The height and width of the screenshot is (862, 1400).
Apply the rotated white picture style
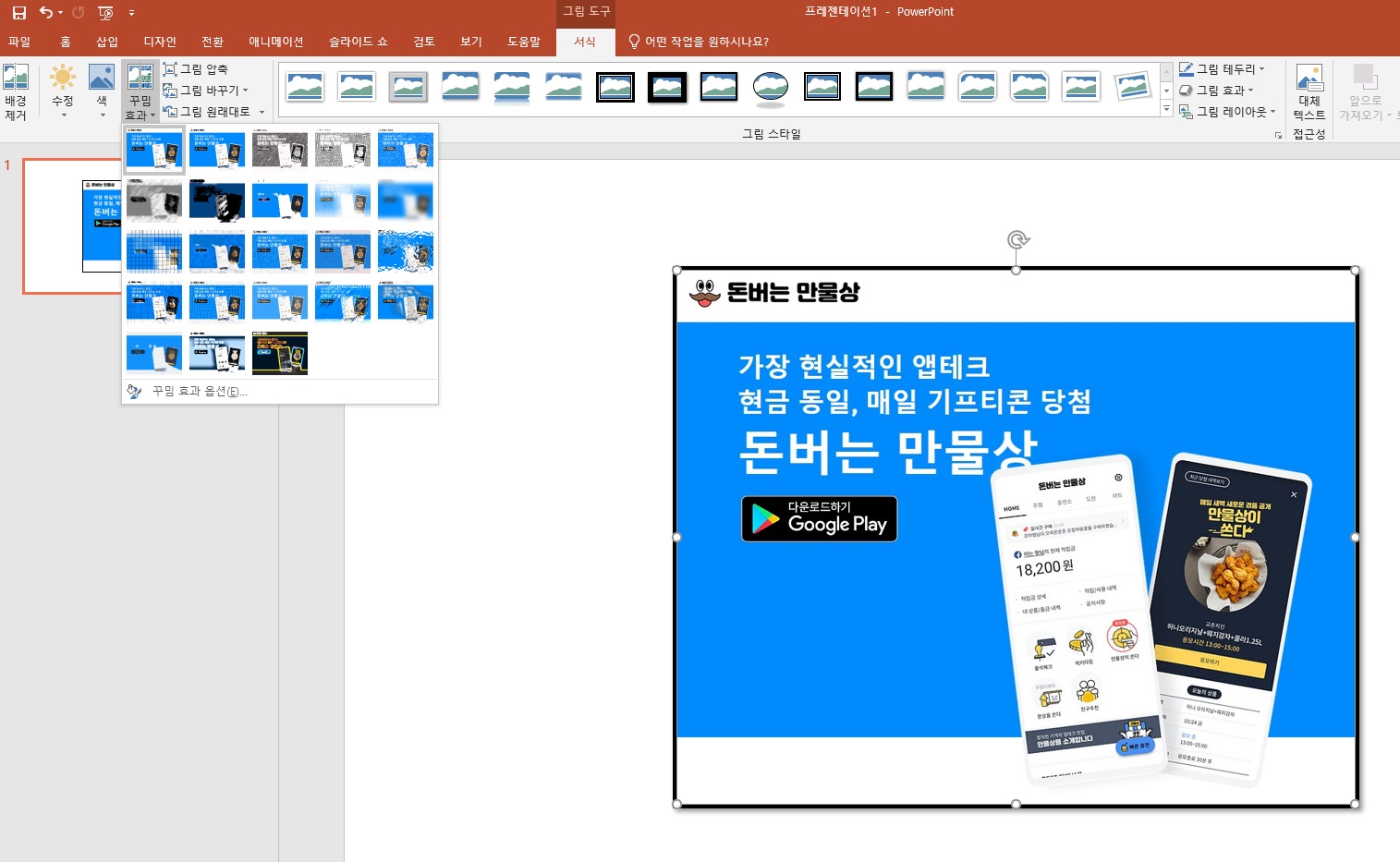[1133, 86]
